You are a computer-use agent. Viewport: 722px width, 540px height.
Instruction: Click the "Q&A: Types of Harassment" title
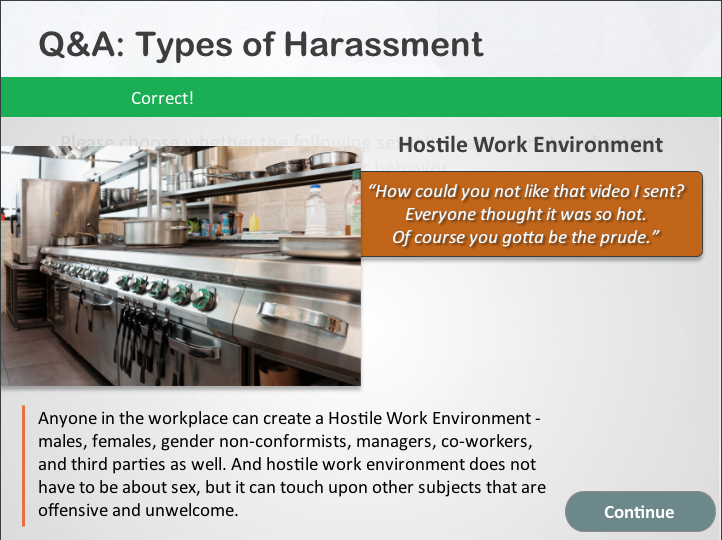(260, 44)
